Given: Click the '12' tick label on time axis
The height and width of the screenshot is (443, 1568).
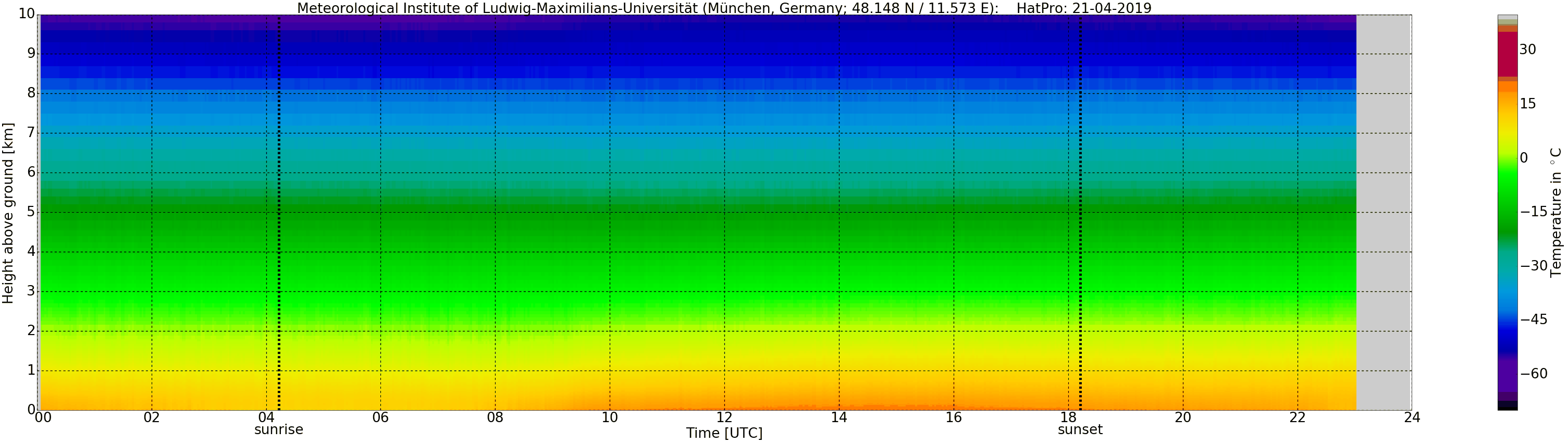Looking at the screenshot, I should click(724, 417).
